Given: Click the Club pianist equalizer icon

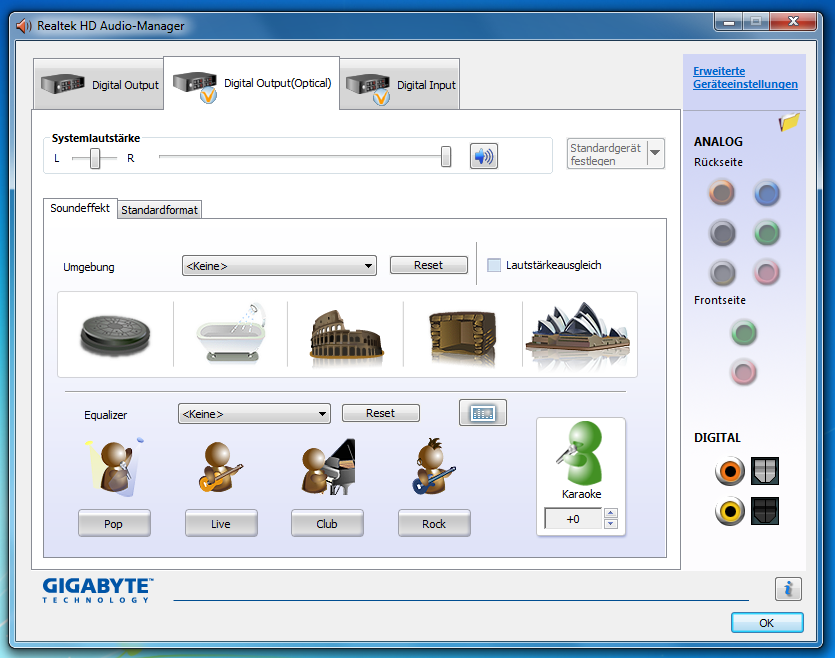Looking at the screenshot, I should pyautogui.click(x=327, y=466).
